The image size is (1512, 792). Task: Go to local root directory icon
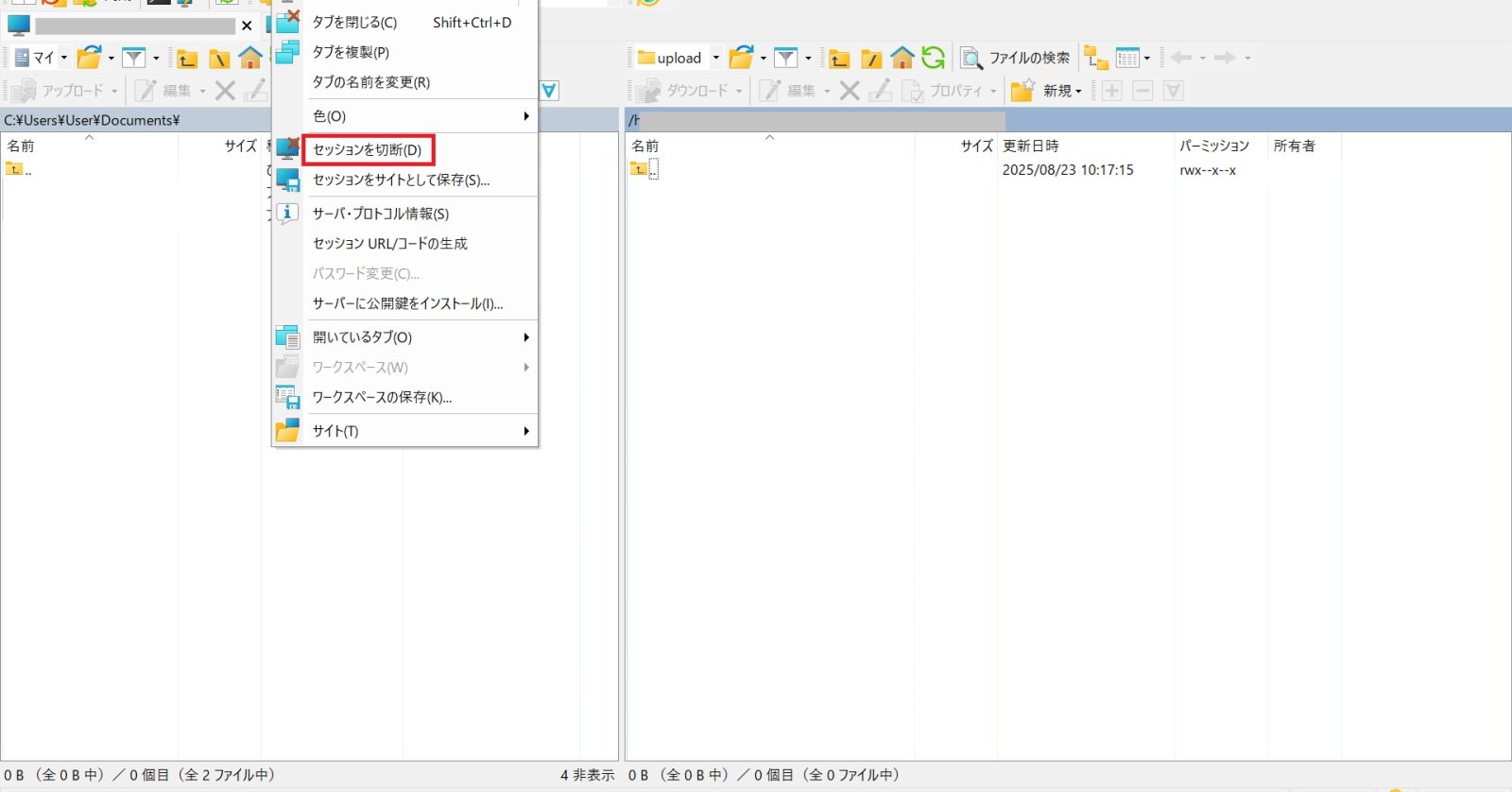[x=219, y=59]
